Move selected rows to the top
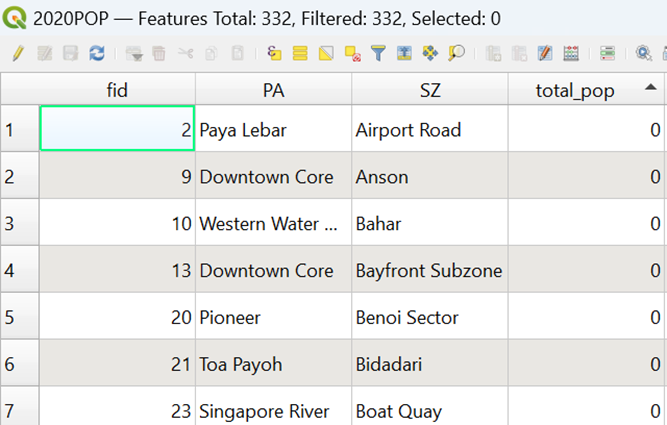This screenshot has height=425, width=667. tap(404, 53)
